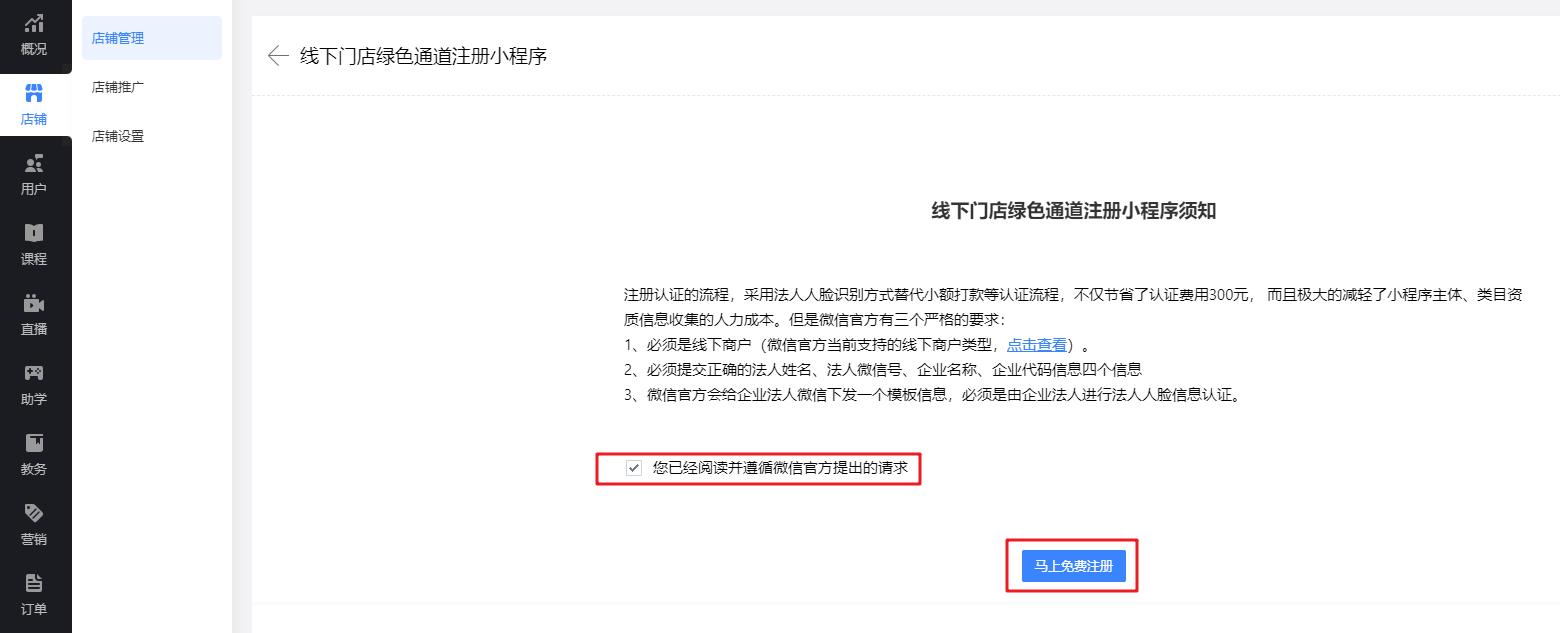
Task: Click the back arrow beside page title
Action: 278,56
